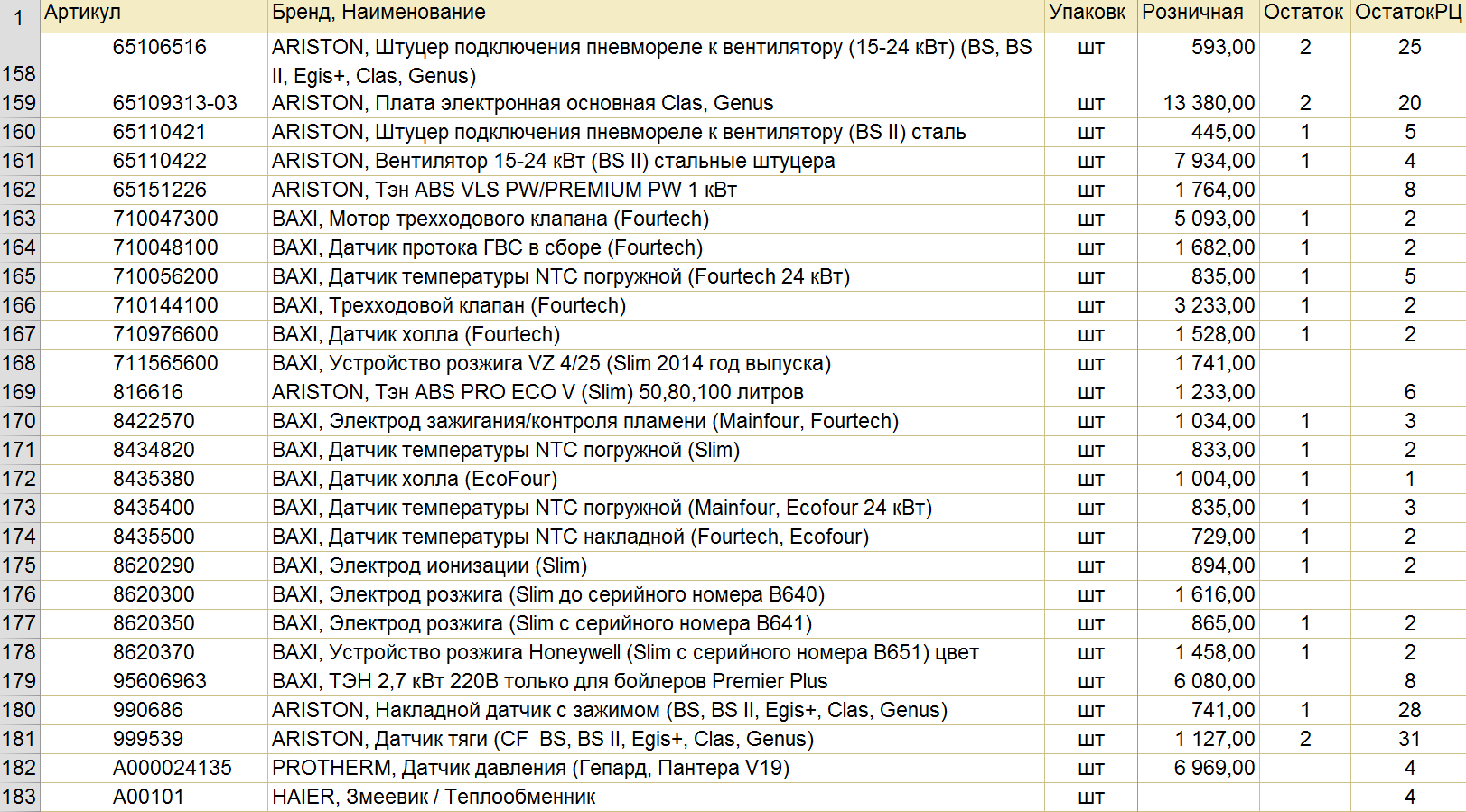Screen dimensions: 1466x812
Task: Click retail price cell 5 093,00
Action: pyautogui.click(x=1198, y=219)
